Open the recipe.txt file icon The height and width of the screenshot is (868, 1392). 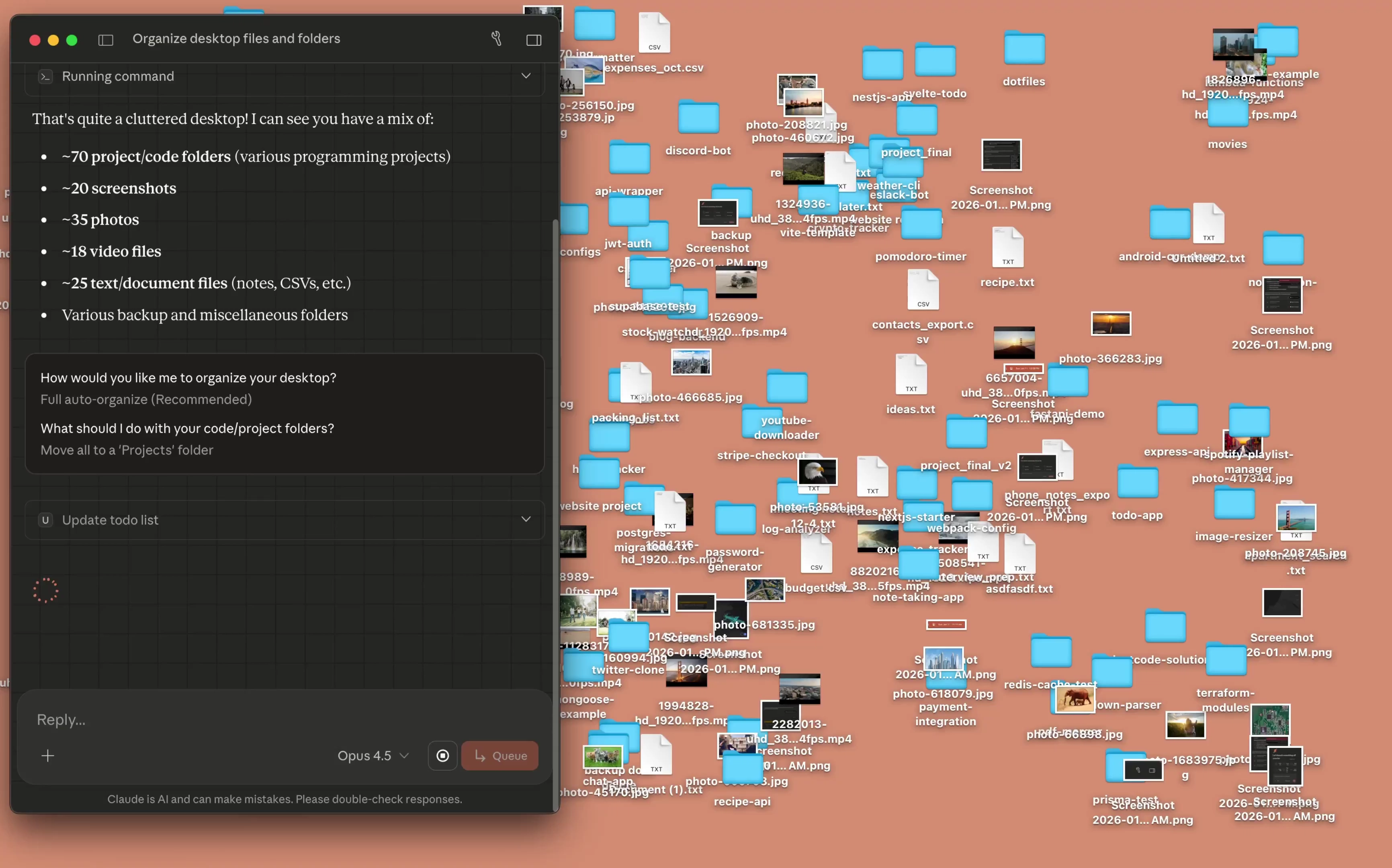[x=1007, y=247]
